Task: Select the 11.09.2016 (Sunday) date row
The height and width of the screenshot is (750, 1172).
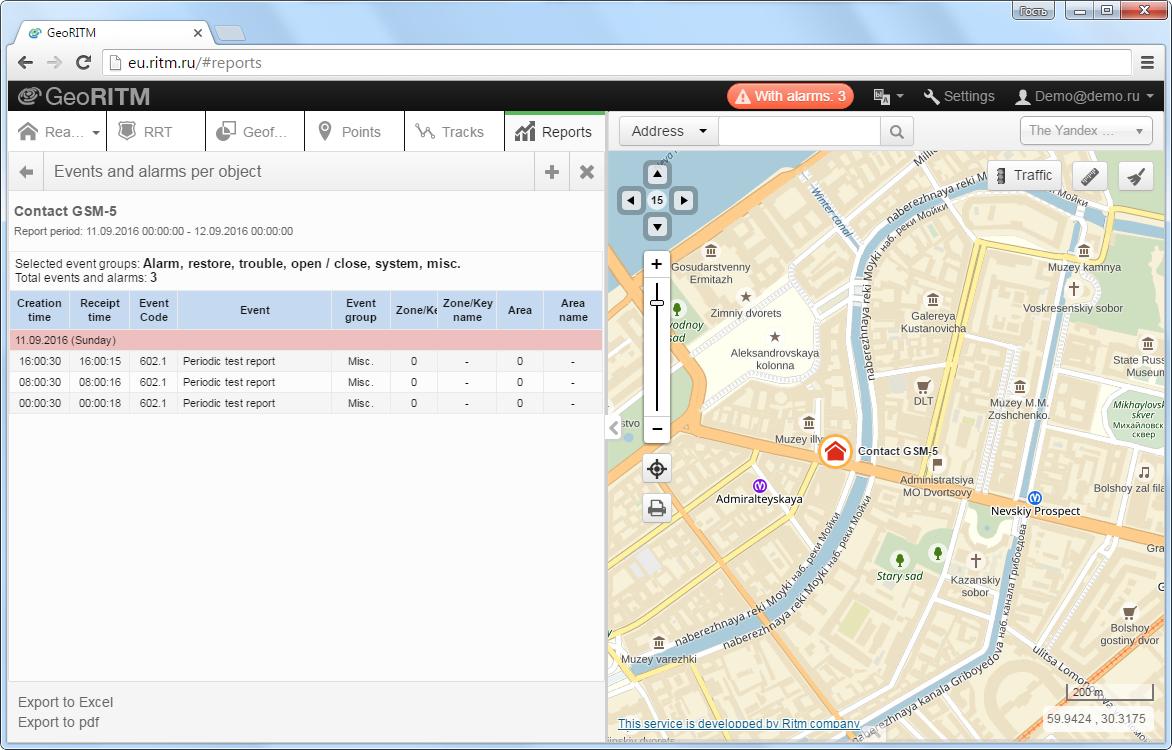Action: click(x=306, y=340)
